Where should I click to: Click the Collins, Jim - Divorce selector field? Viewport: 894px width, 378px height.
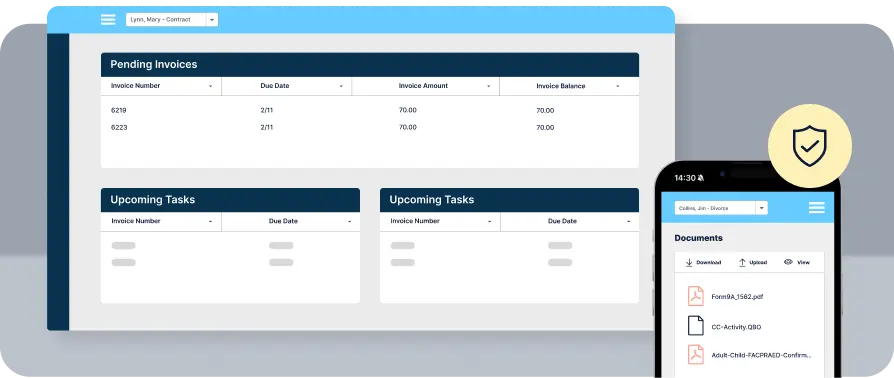click(x=721, y=208)
